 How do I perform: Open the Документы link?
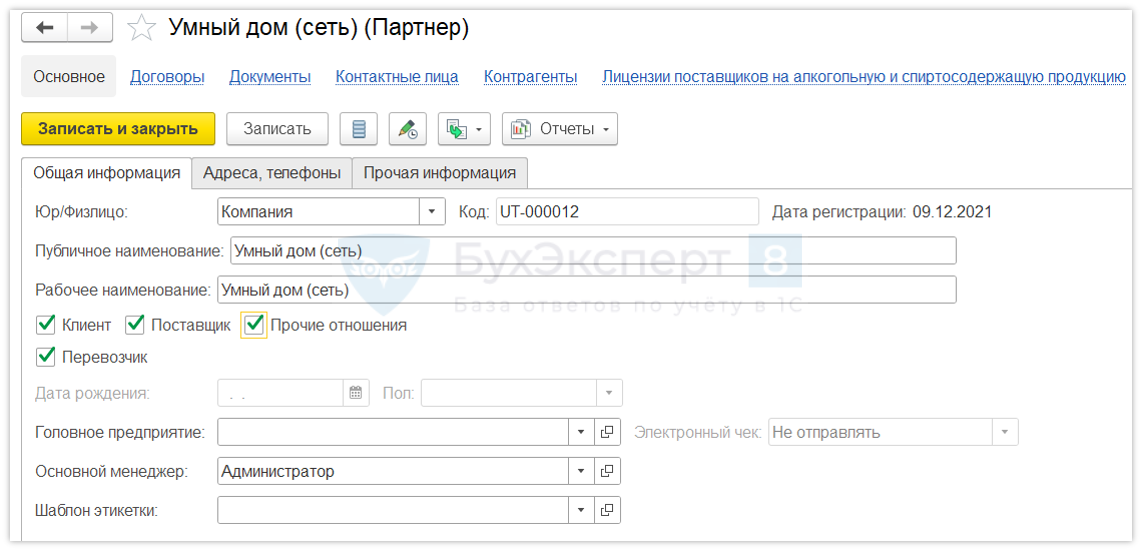point(270,76)
